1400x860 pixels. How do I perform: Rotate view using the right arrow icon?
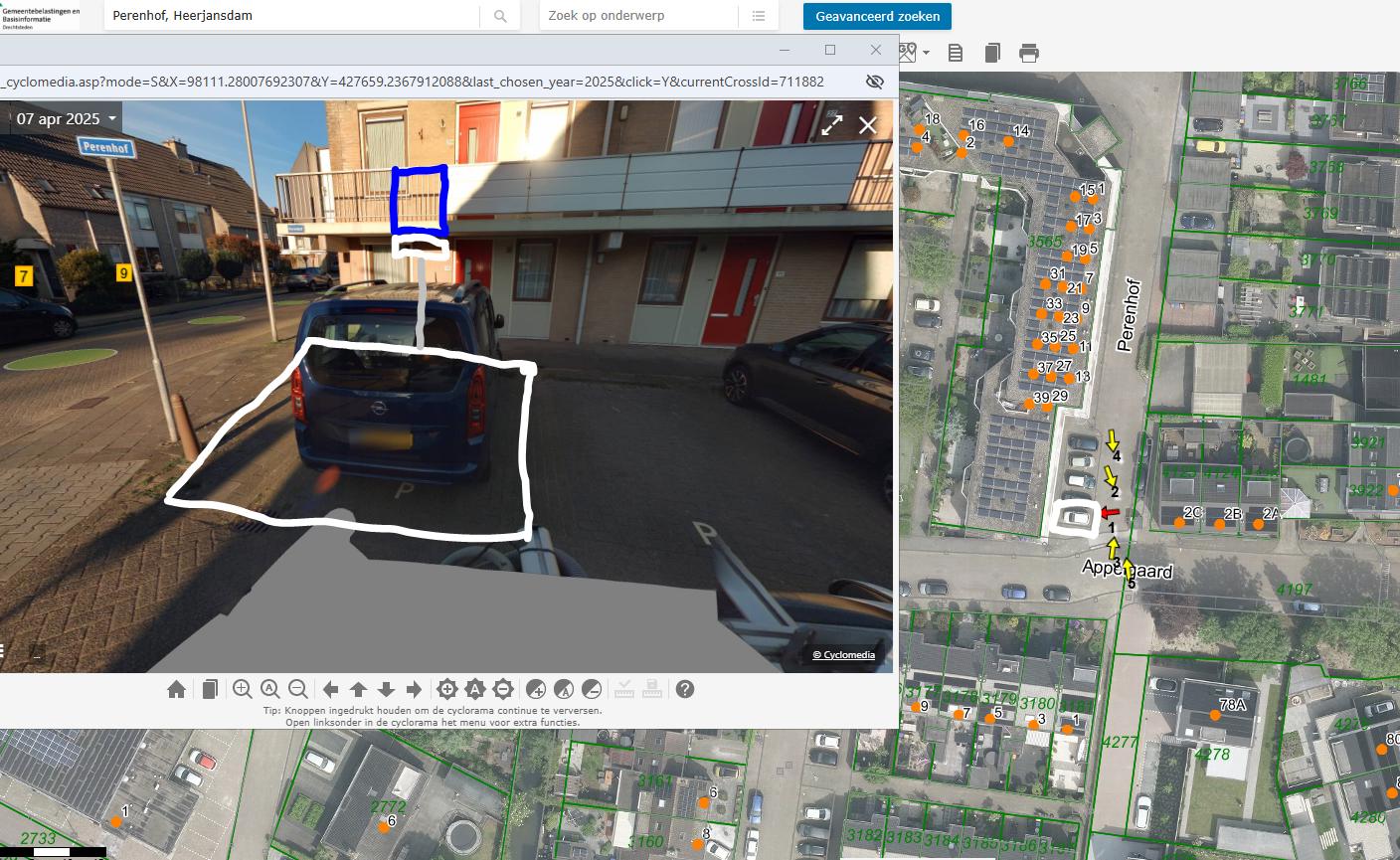pyautogui.click(x=415, y=689)
